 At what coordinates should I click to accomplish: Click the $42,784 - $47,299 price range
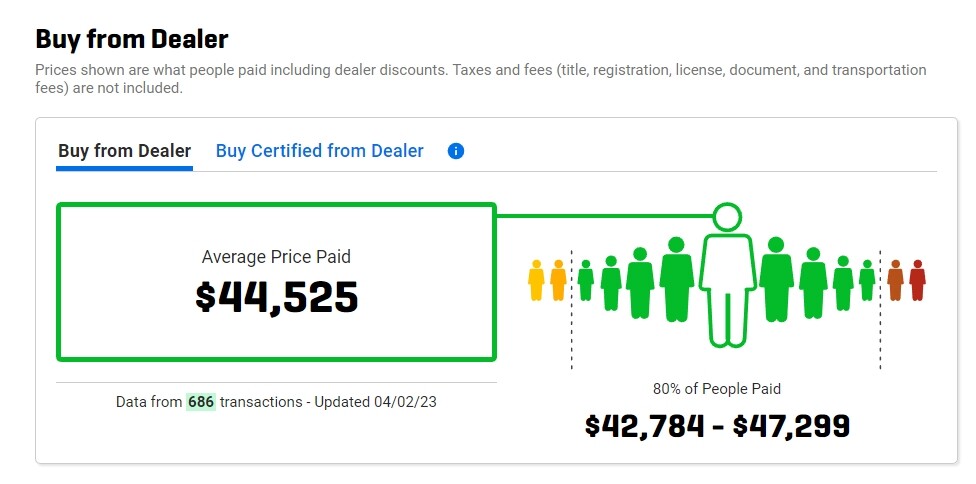(717, 426)
